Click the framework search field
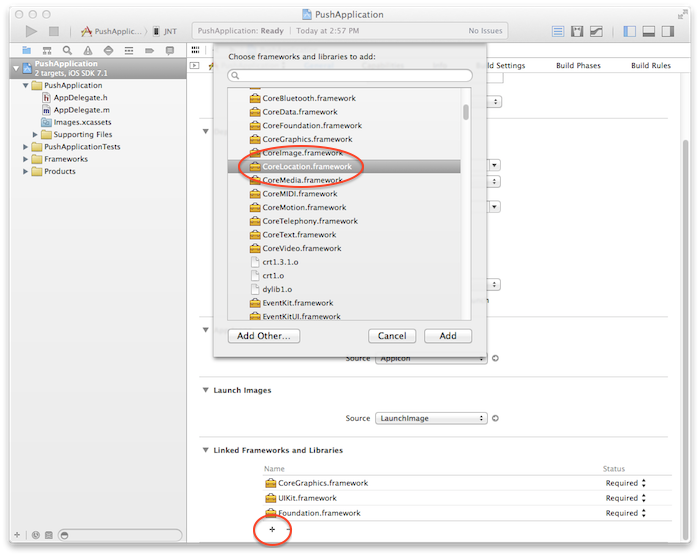The height and width of the screenshot is (556, 700). pos(350,75)
